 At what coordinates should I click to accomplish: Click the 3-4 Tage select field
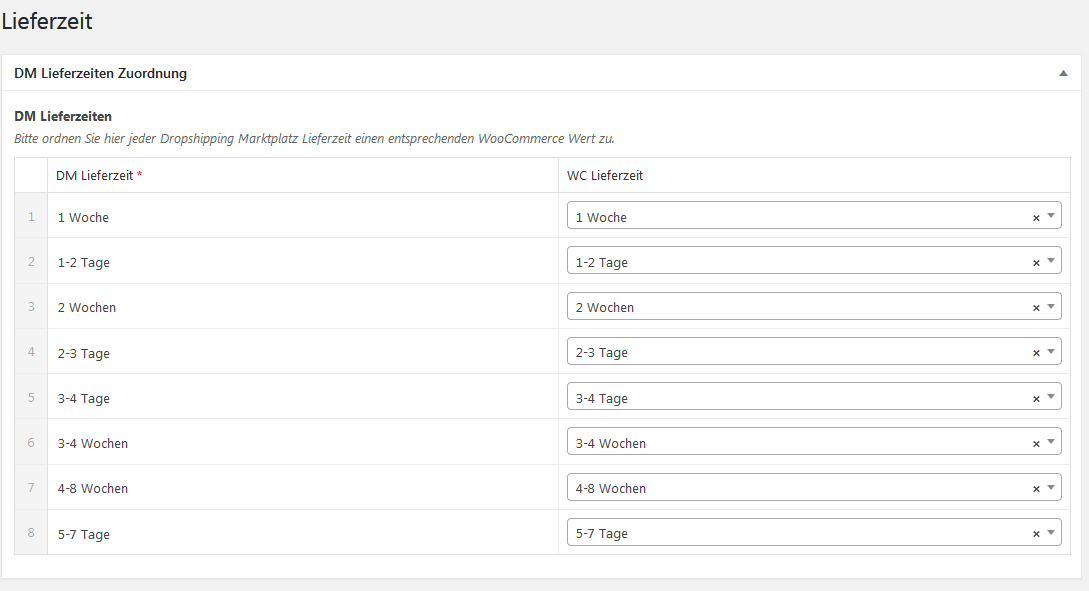coord(814,397)
